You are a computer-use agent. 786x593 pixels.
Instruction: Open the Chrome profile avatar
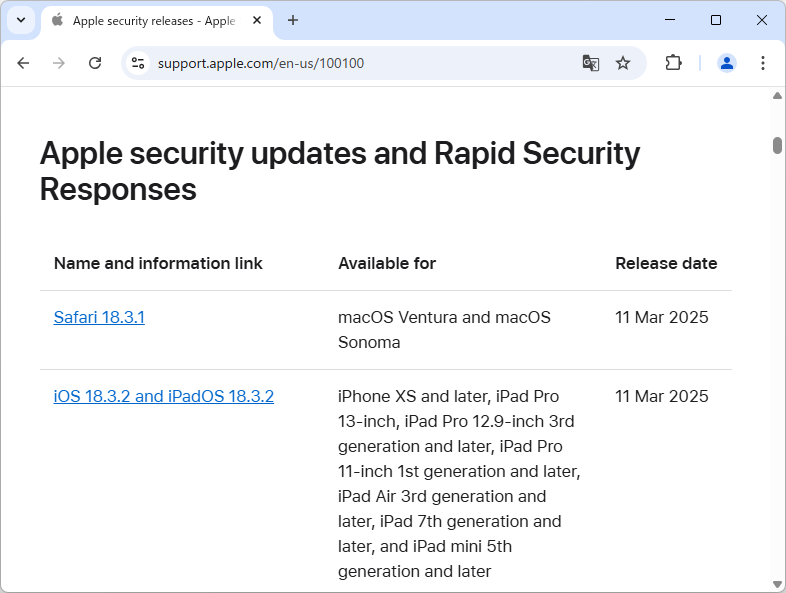726,63
